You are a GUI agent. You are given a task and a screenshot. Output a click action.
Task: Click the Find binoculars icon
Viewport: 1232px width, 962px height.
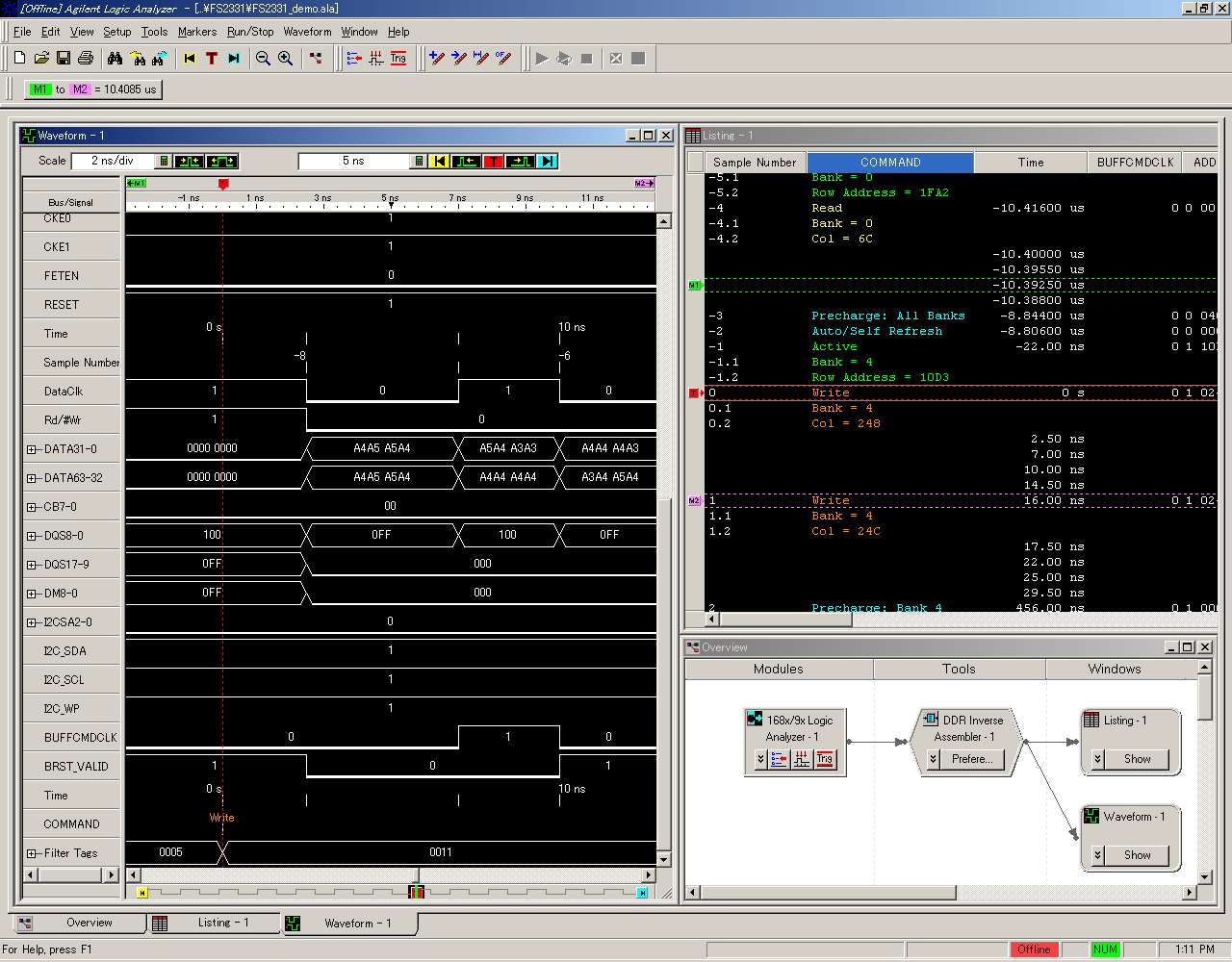click(x=115, y=59)
